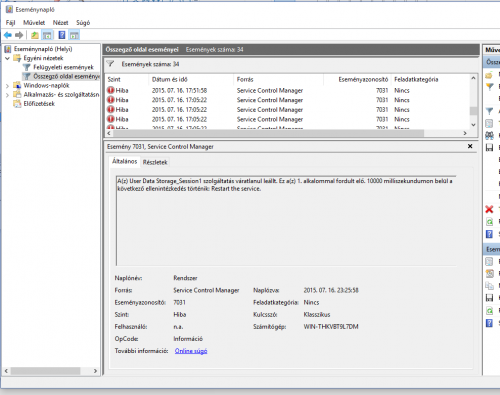
Task: Click the filter funnel beside Események száma: 34
Action: pos(110,64)
